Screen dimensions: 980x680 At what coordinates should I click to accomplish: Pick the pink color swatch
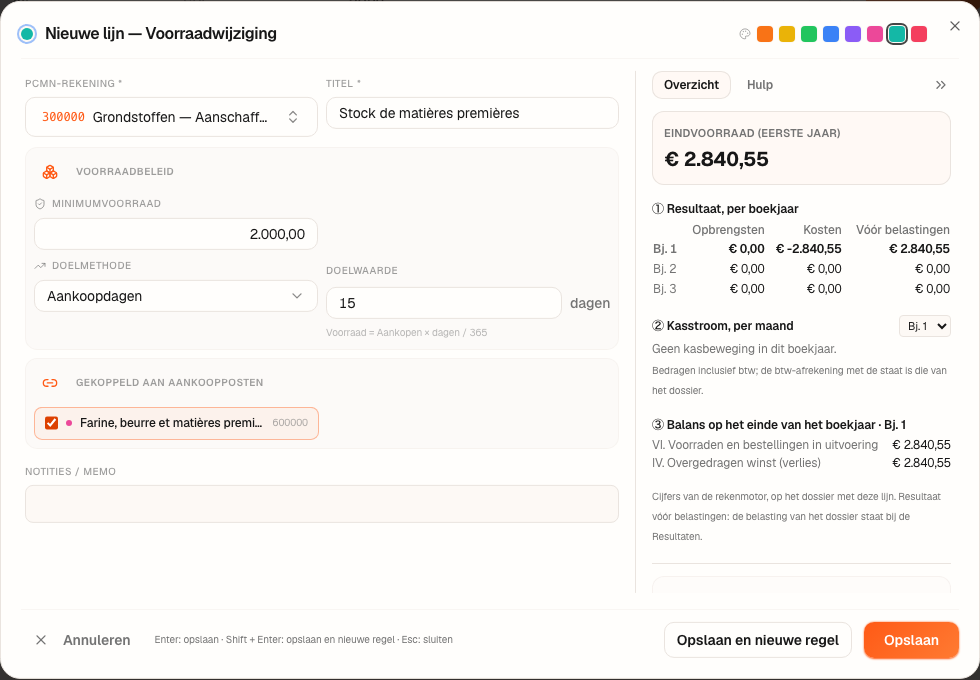(x=874, y=34)
